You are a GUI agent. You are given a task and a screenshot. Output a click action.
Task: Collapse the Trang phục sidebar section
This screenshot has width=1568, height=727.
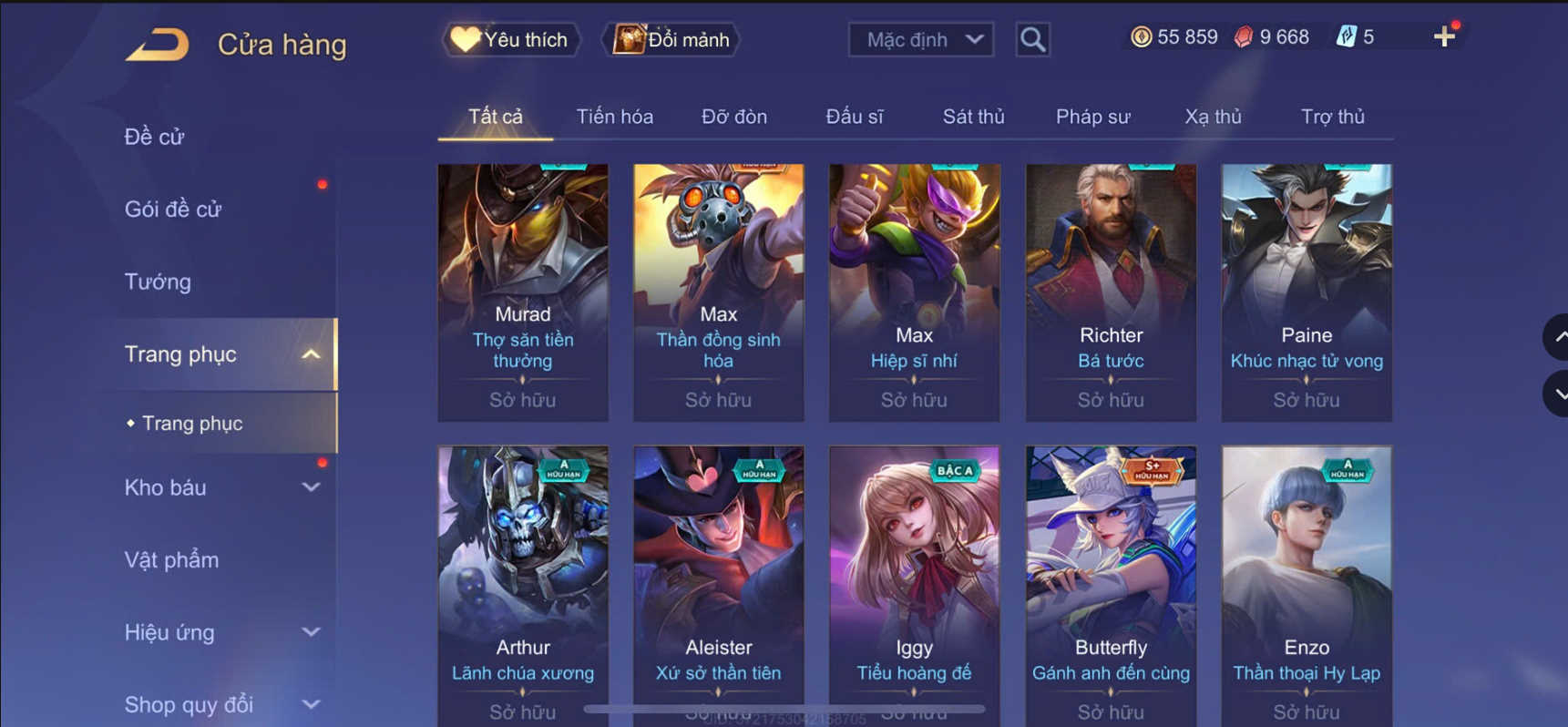coord(312,354)
